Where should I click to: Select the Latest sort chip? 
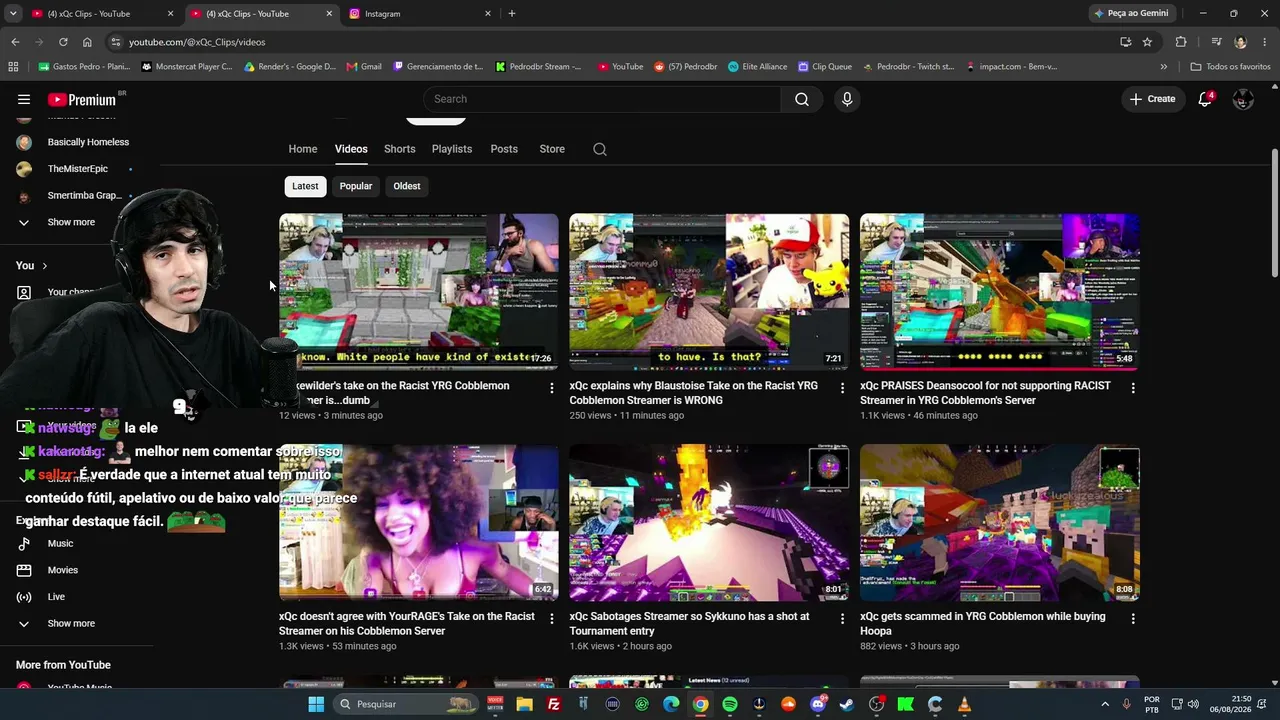tap(305, 186)
